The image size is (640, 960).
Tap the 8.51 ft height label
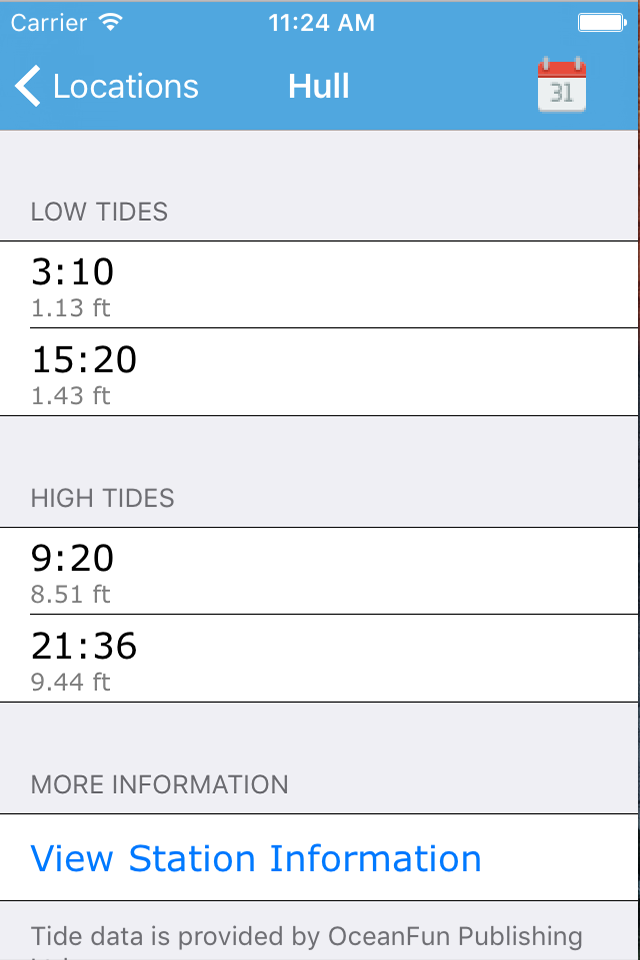pyautogui.click(x=70, y=594)
